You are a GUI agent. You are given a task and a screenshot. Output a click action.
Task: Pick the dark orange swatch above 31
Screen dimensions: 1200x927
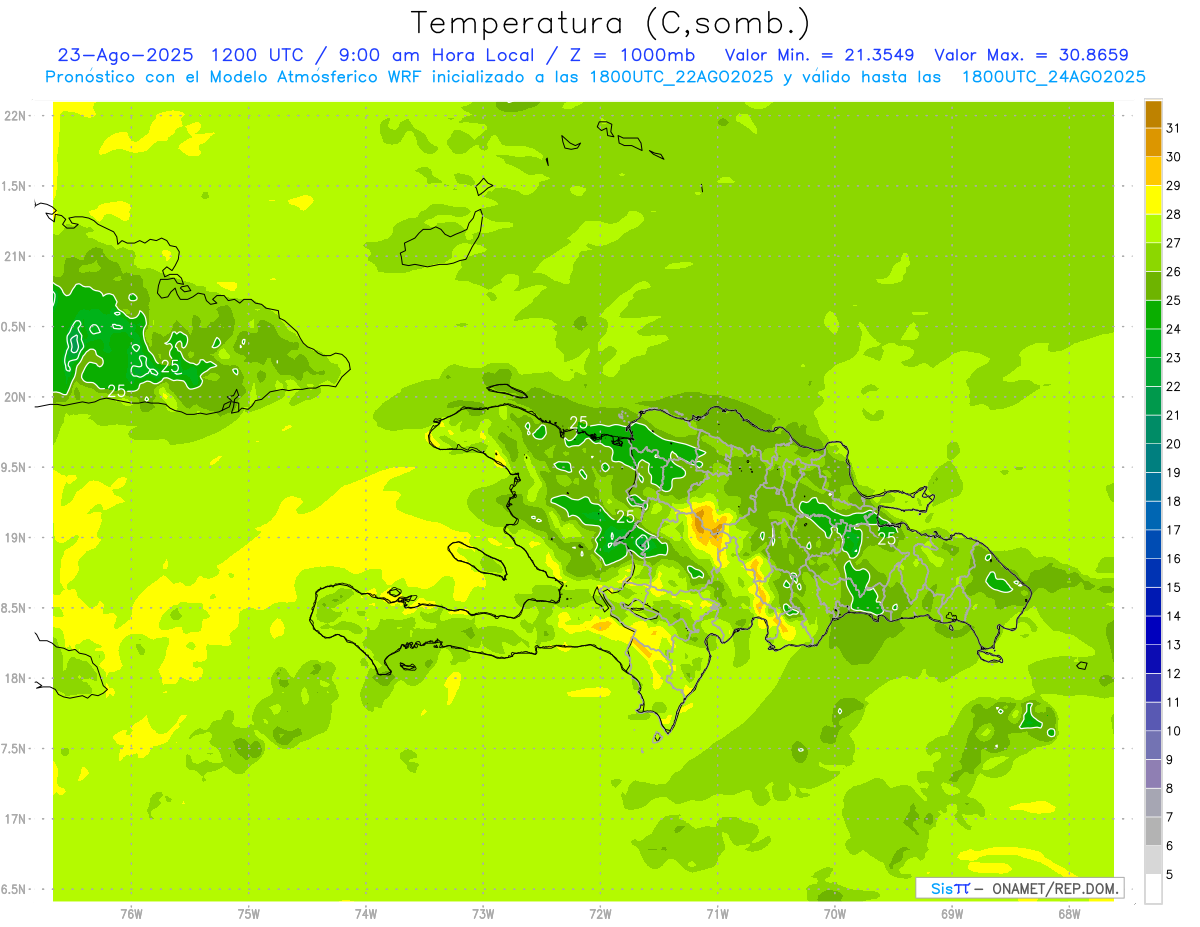pyautogui.click(x=1153, y=114)
